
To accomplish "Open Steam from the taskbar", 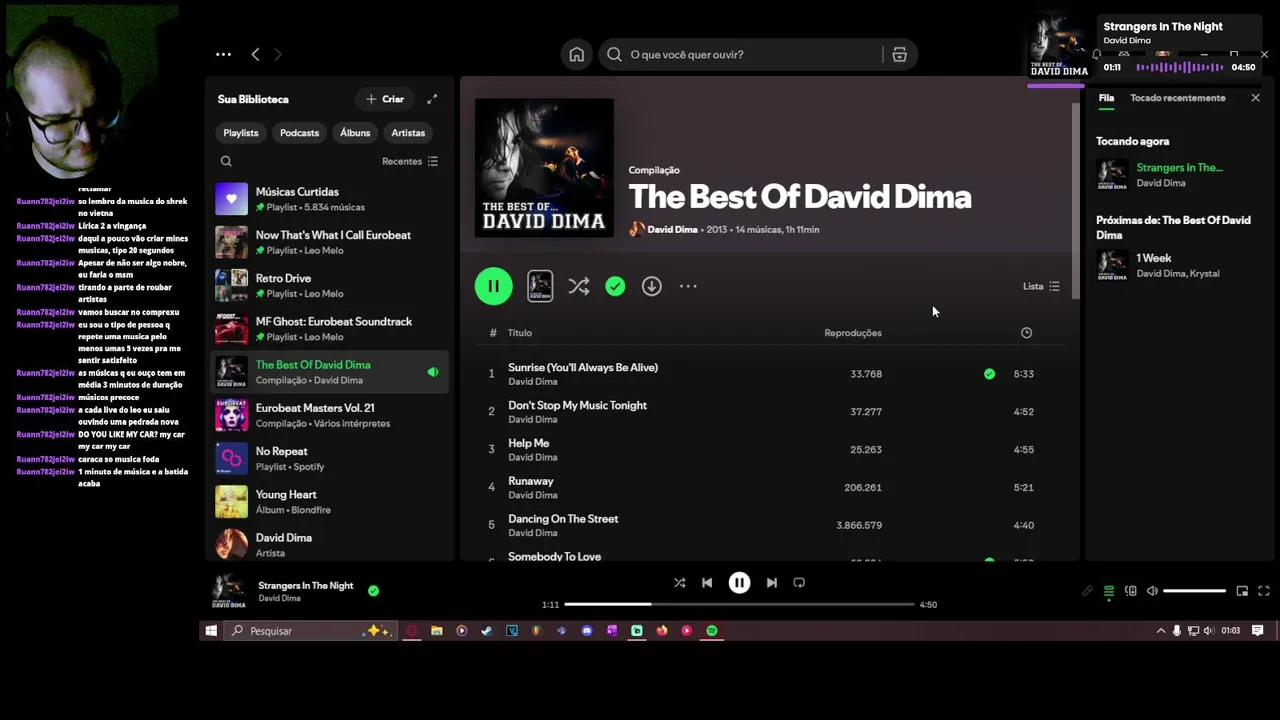I will 486,631.
